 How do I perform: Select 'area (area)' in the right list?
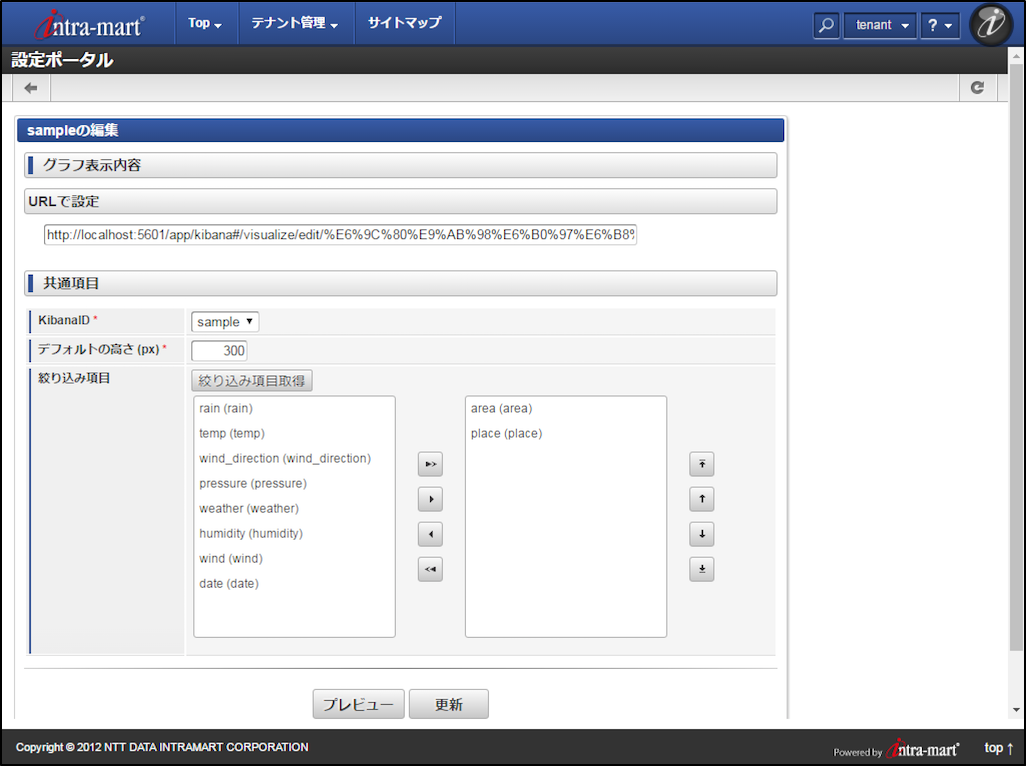tap(501, 408)
